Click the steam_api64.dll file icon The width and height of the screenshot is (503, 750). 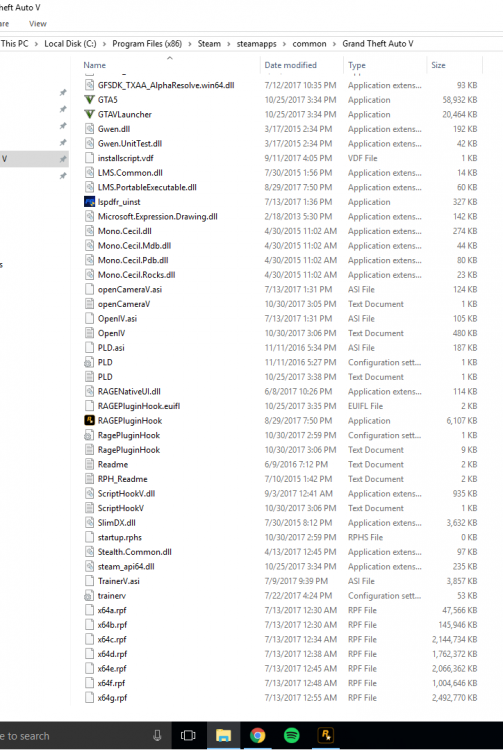coord(89,566)
